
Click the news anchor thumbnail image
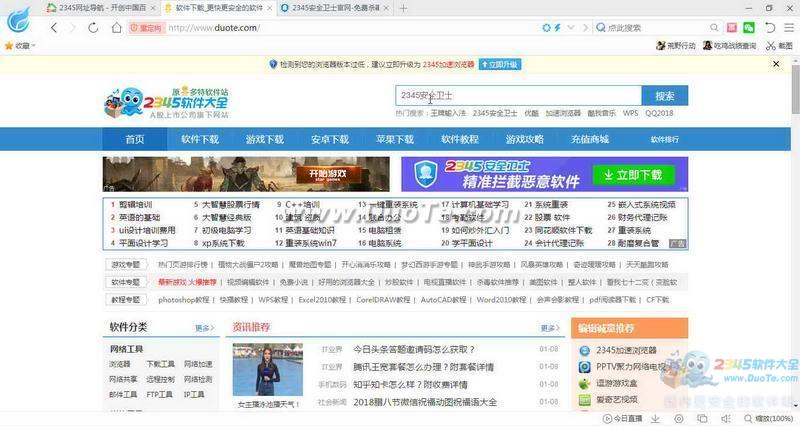[268, 369]
